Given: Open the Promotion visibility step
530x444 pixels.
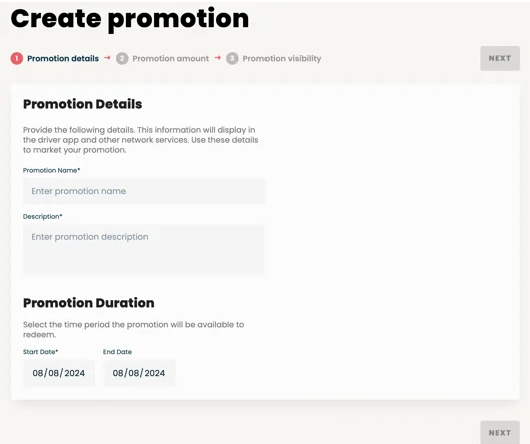Looking at the screenshot, I should pos(282,58).
